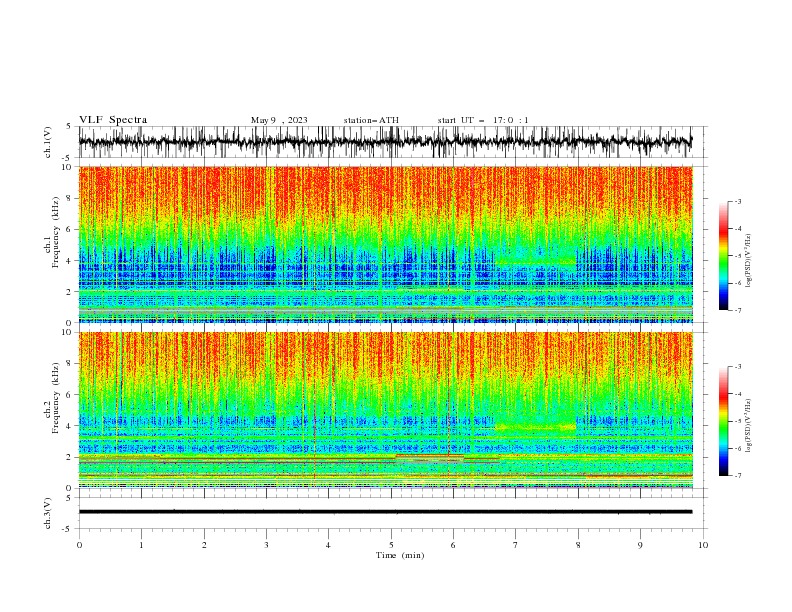Click time axis tick label '4'
This screenshot has width=792, height=612.
tap(328, 545)
